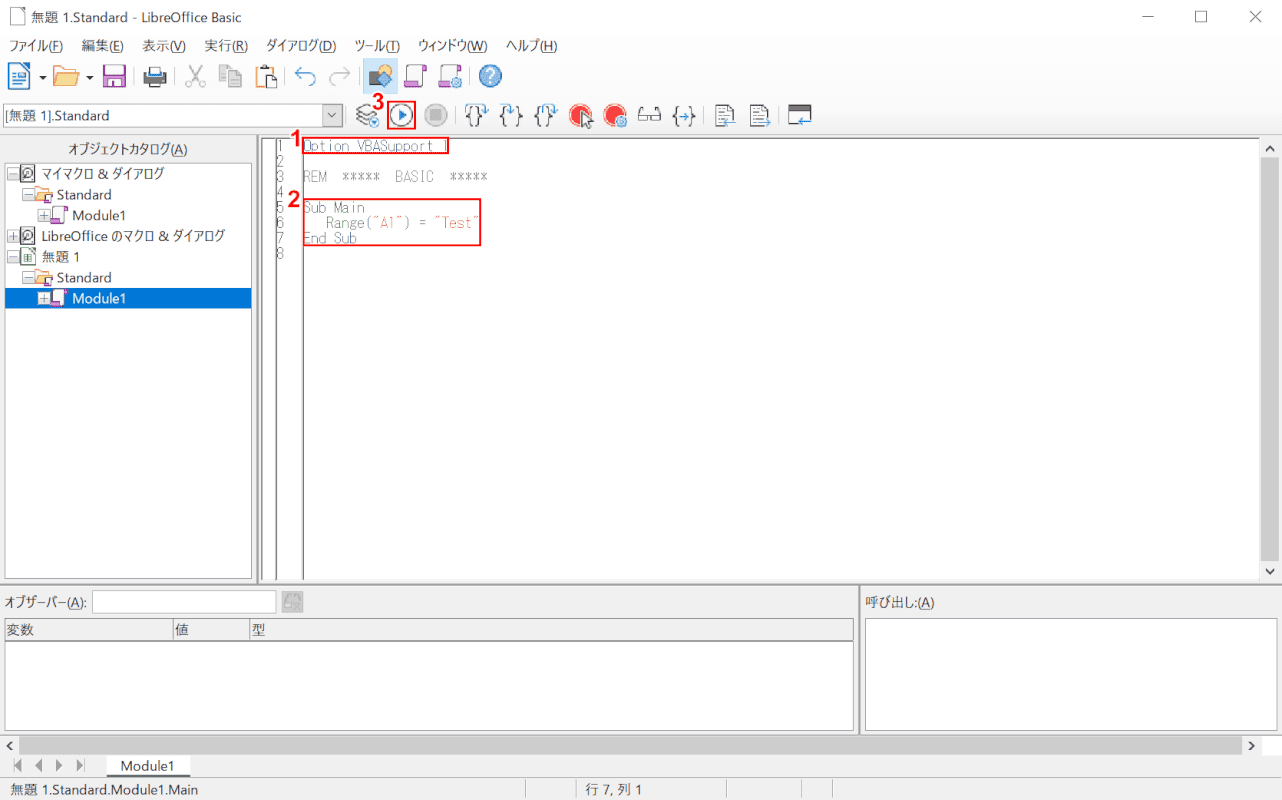Screen dimensions: 1282x800
Task: Open the recent documents dropdown arrow beside Open
Action: [90, 76]
